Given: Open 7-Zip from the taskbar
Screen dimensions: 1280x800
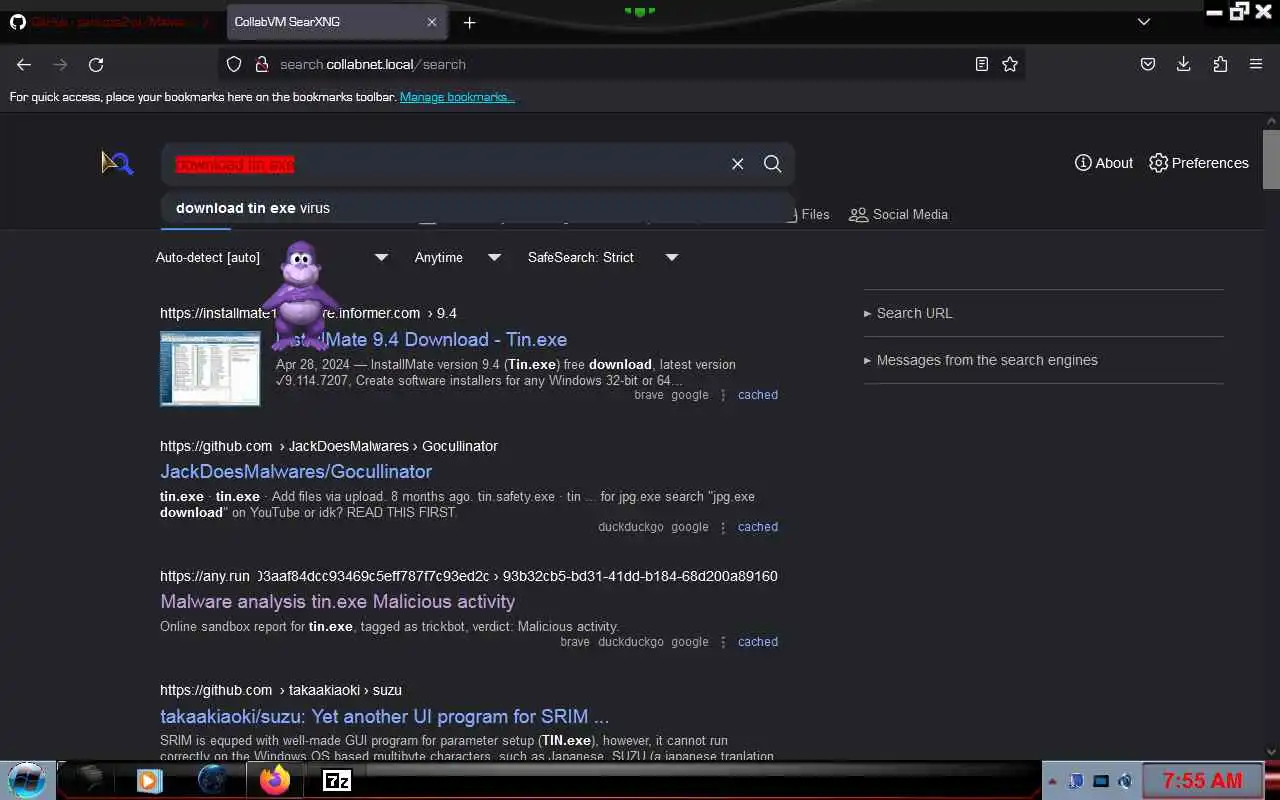Looking at the screenshot, I should [337, 780].
